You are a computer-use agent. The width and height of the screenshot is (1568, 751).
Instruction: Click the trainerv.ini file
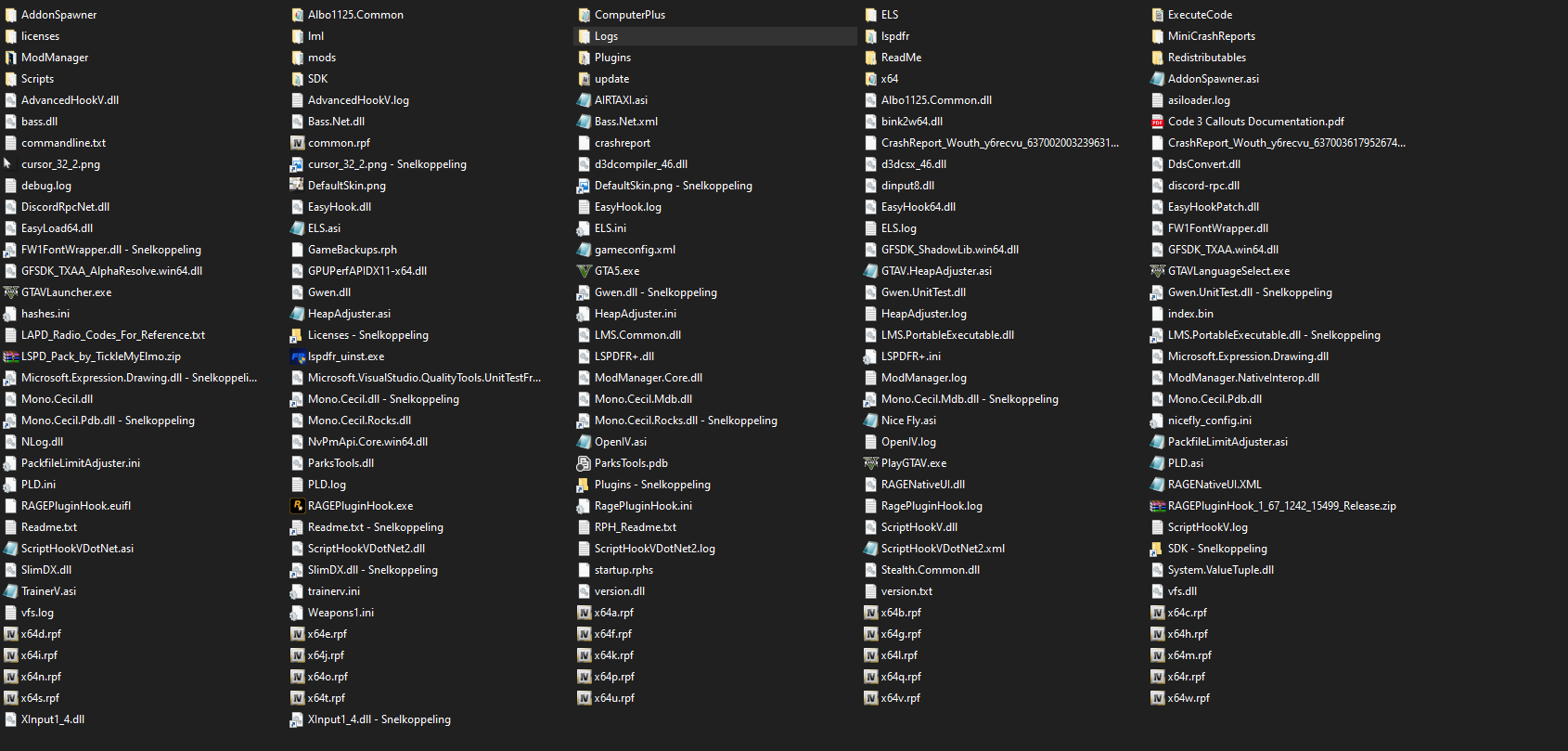pyautogui.click(x=326, y=591)
